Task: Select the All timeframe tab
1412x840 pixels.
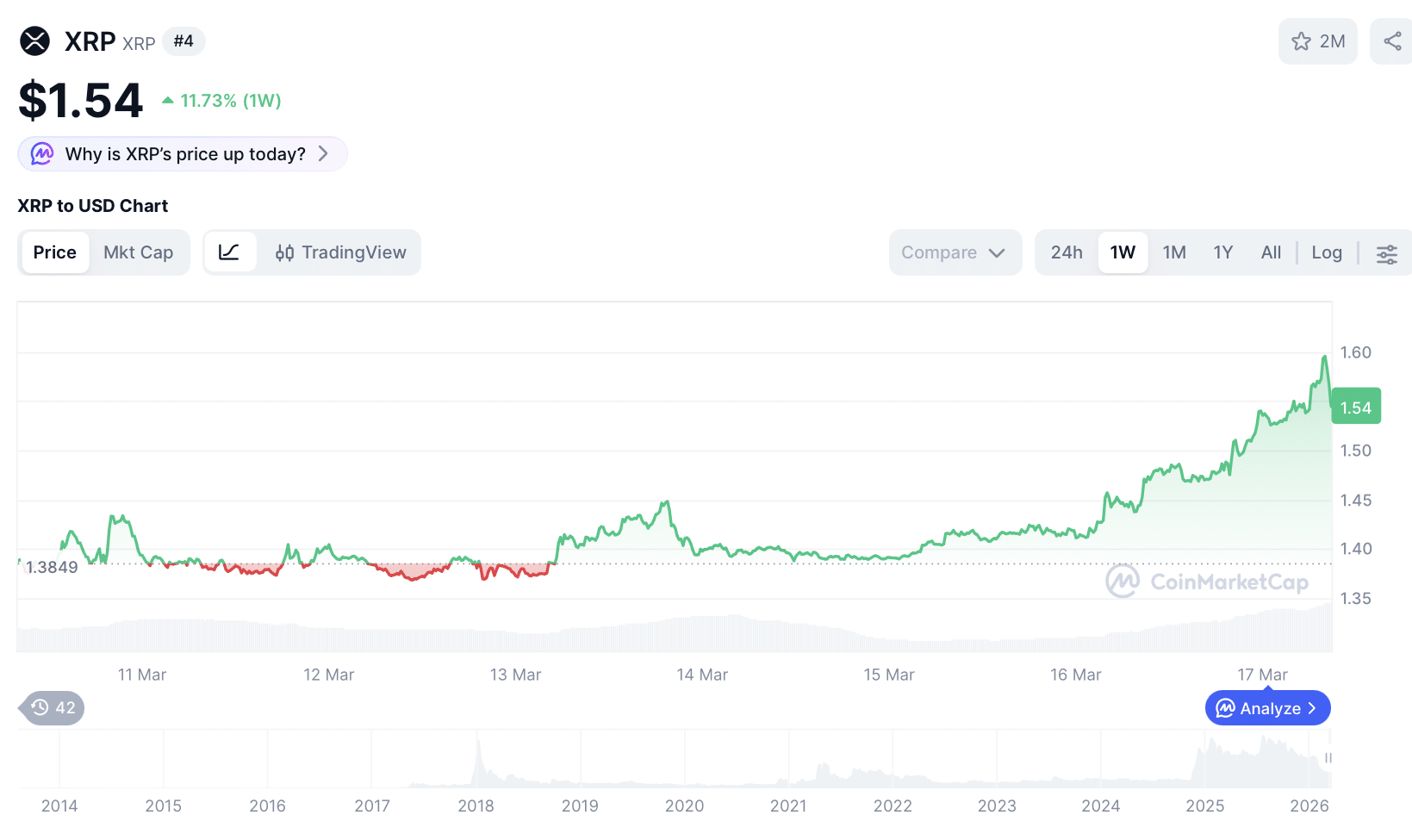Action: click(1270, 252)
